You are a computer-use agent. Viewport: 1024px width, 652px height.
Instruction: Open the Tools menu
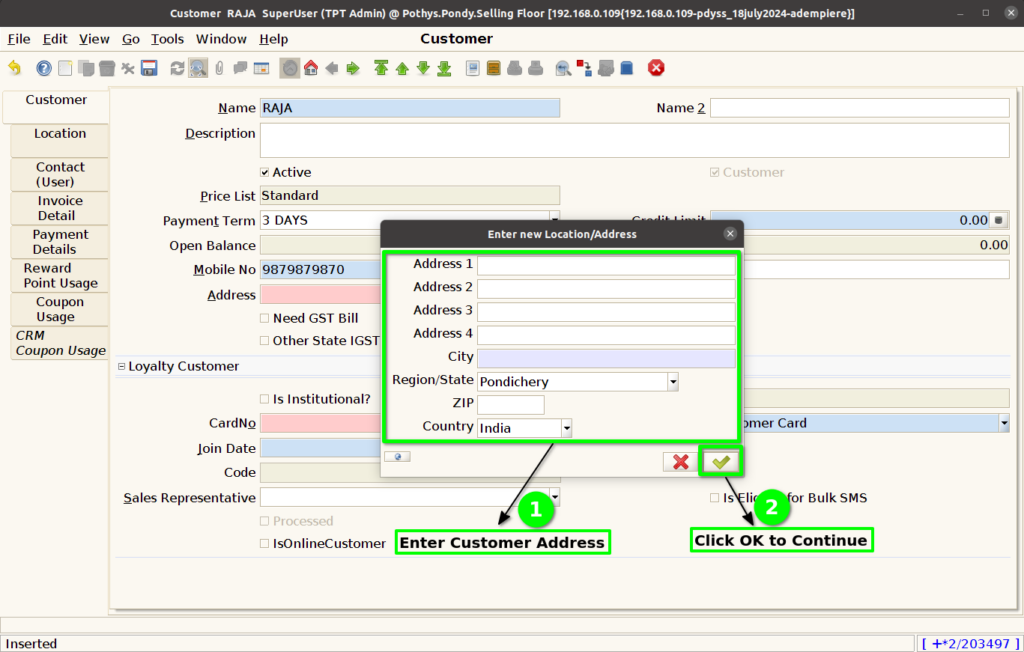[x=167, y=39]
